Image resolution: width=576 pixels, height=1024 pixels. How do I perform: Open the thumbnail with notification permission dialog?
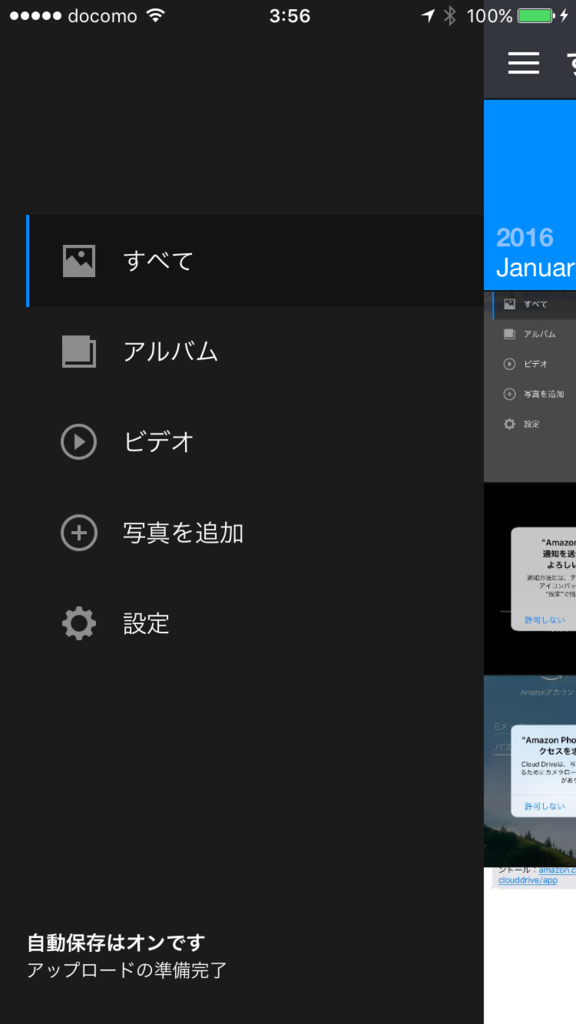pos(530,579)
